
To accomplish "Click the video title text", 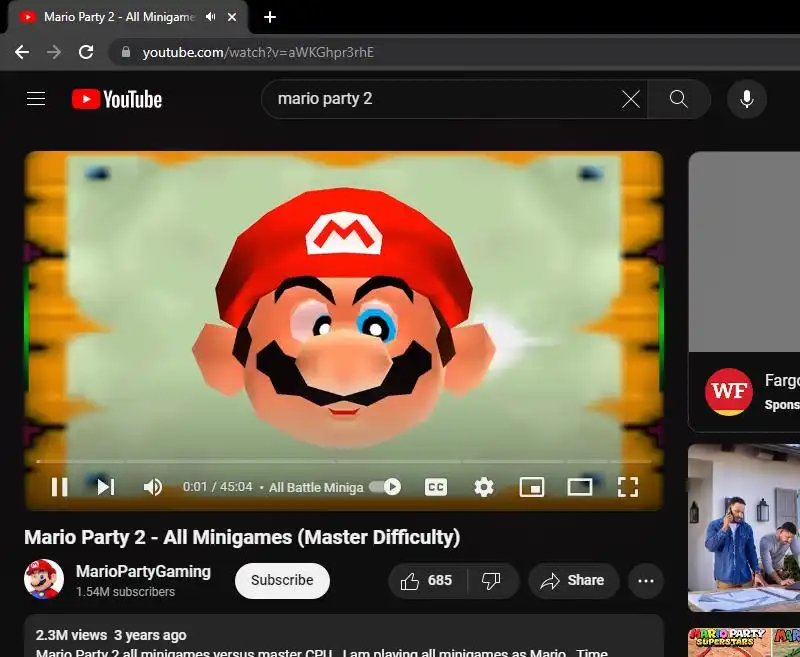I will click(242, 537).
